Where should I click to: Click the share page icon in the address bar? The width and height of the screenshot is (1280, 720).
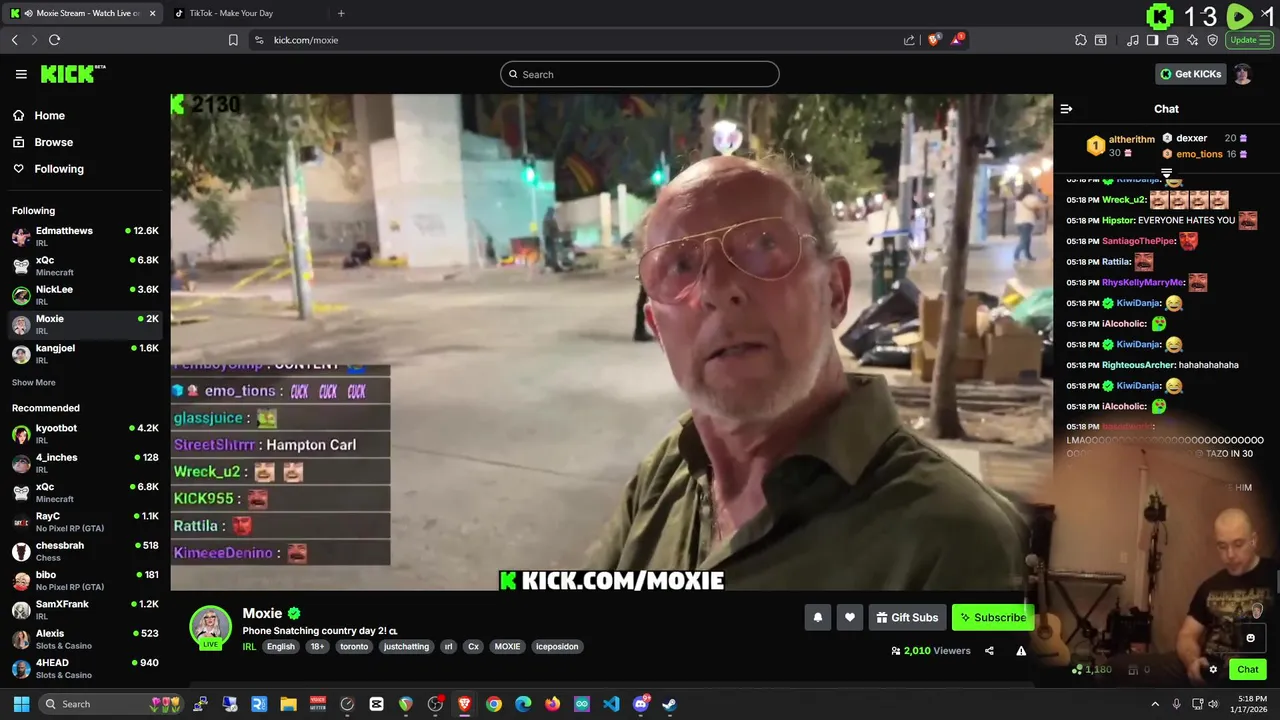pos(909,40)
